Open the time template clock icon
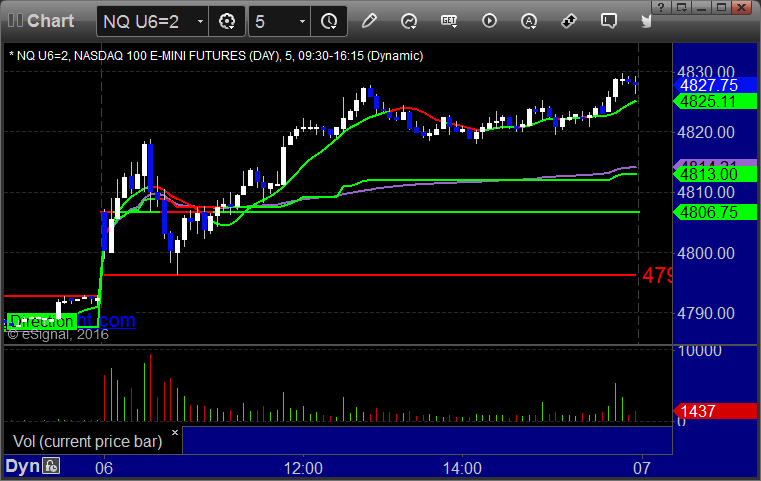 pos(329,21)
